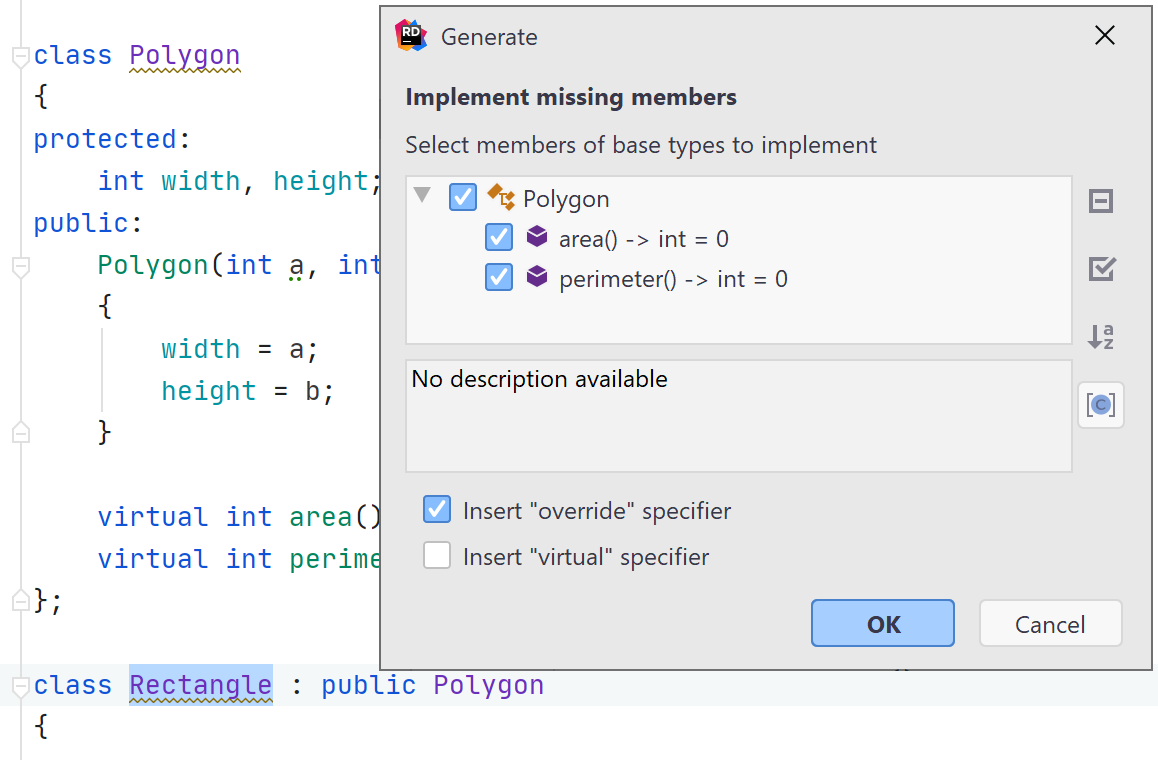The height and width of the screenshot is (760, 1158).
Task: Collapse the Polygon node in the members tree
Action: tap(422, 197)
